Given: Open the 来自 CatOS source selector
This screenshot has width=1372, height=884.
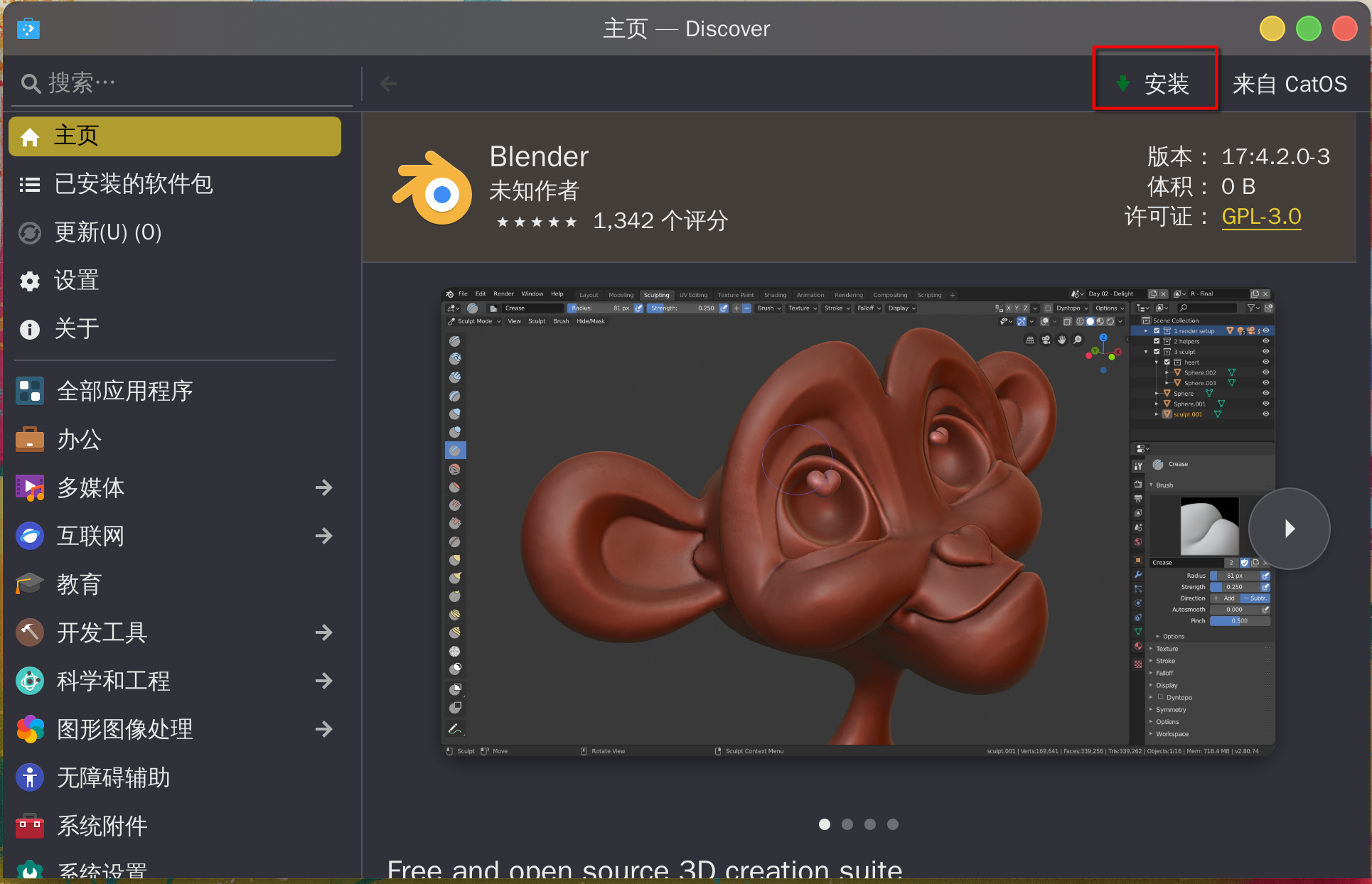Looking at the screenshot, I should point(1289,84).
